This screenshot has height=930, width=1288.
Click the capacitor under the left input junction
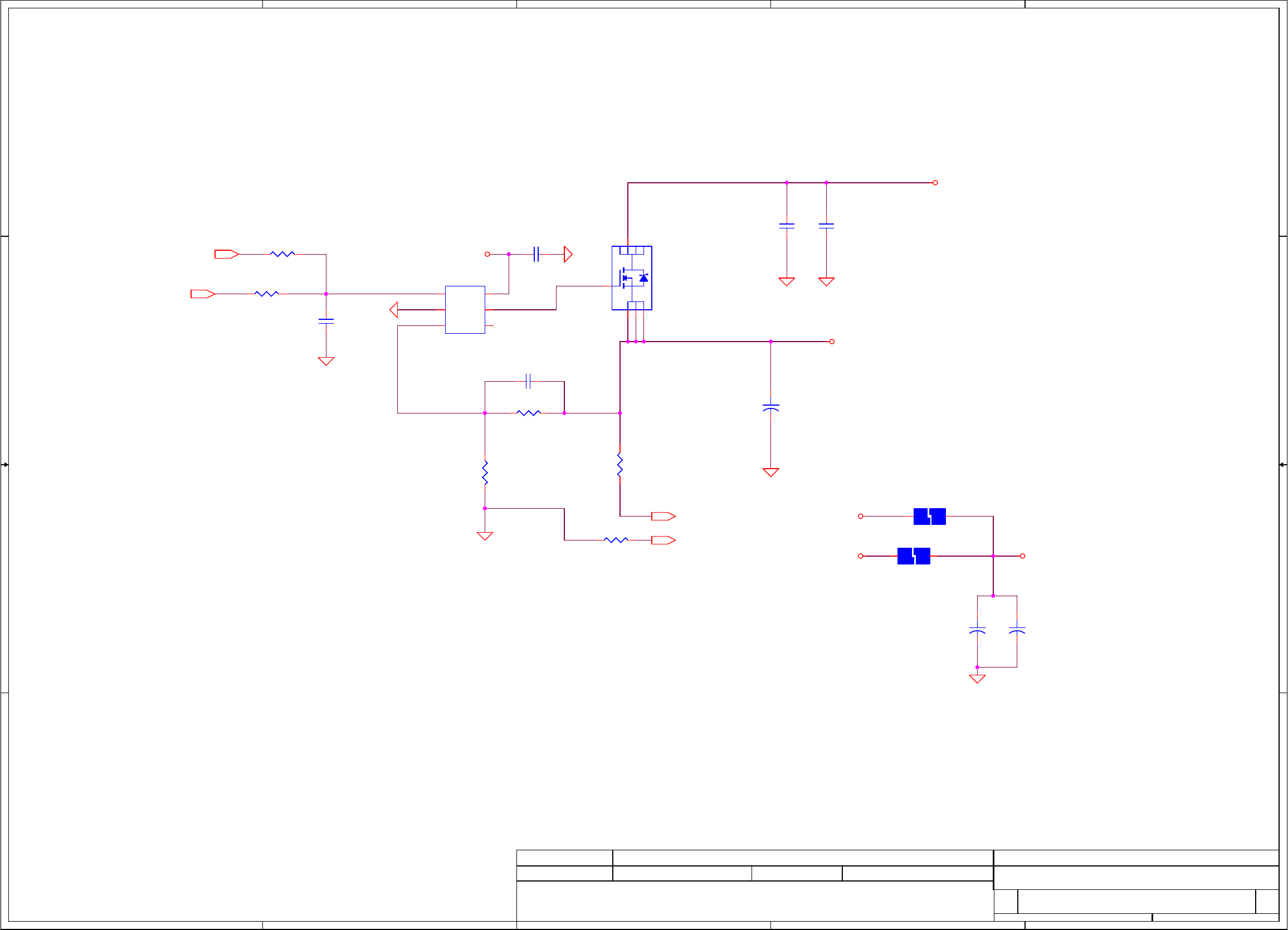pyautogui.click(x=326, y=322)
